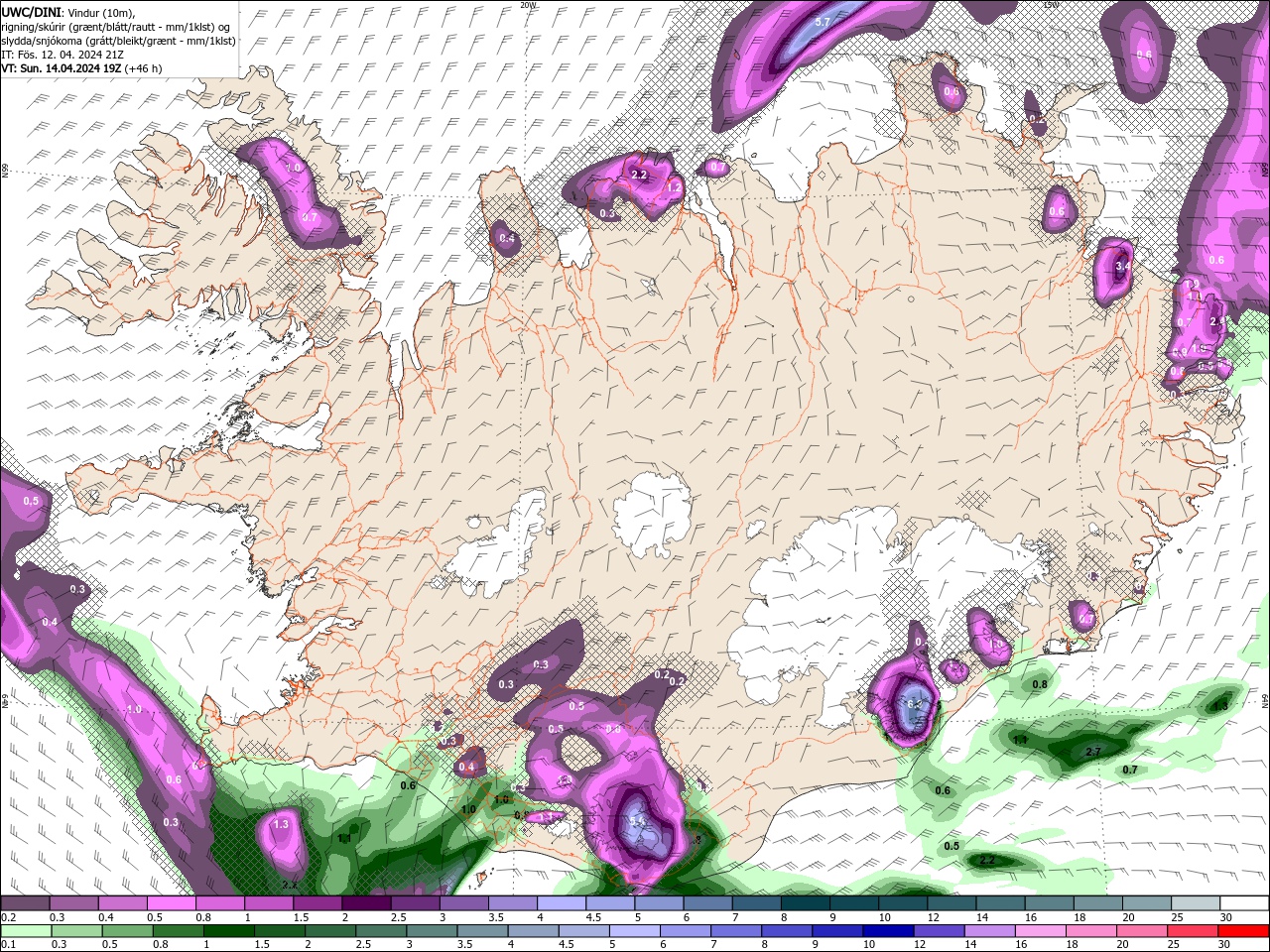Select the snow legend swatch between 8 and 9

(806, 903)
